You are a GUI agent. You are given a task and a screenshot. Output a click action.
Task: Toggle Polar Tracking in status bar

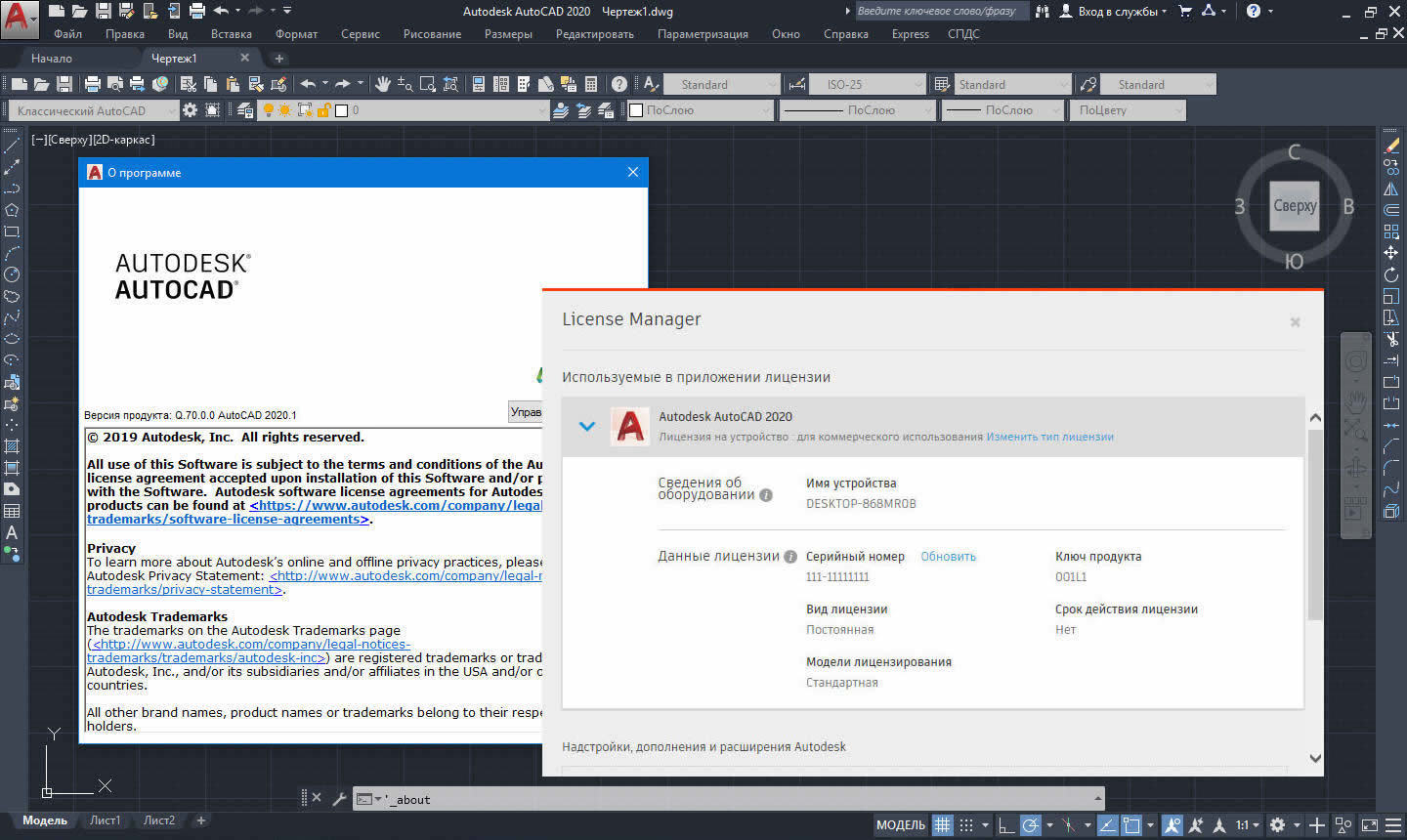[1030, 825]
